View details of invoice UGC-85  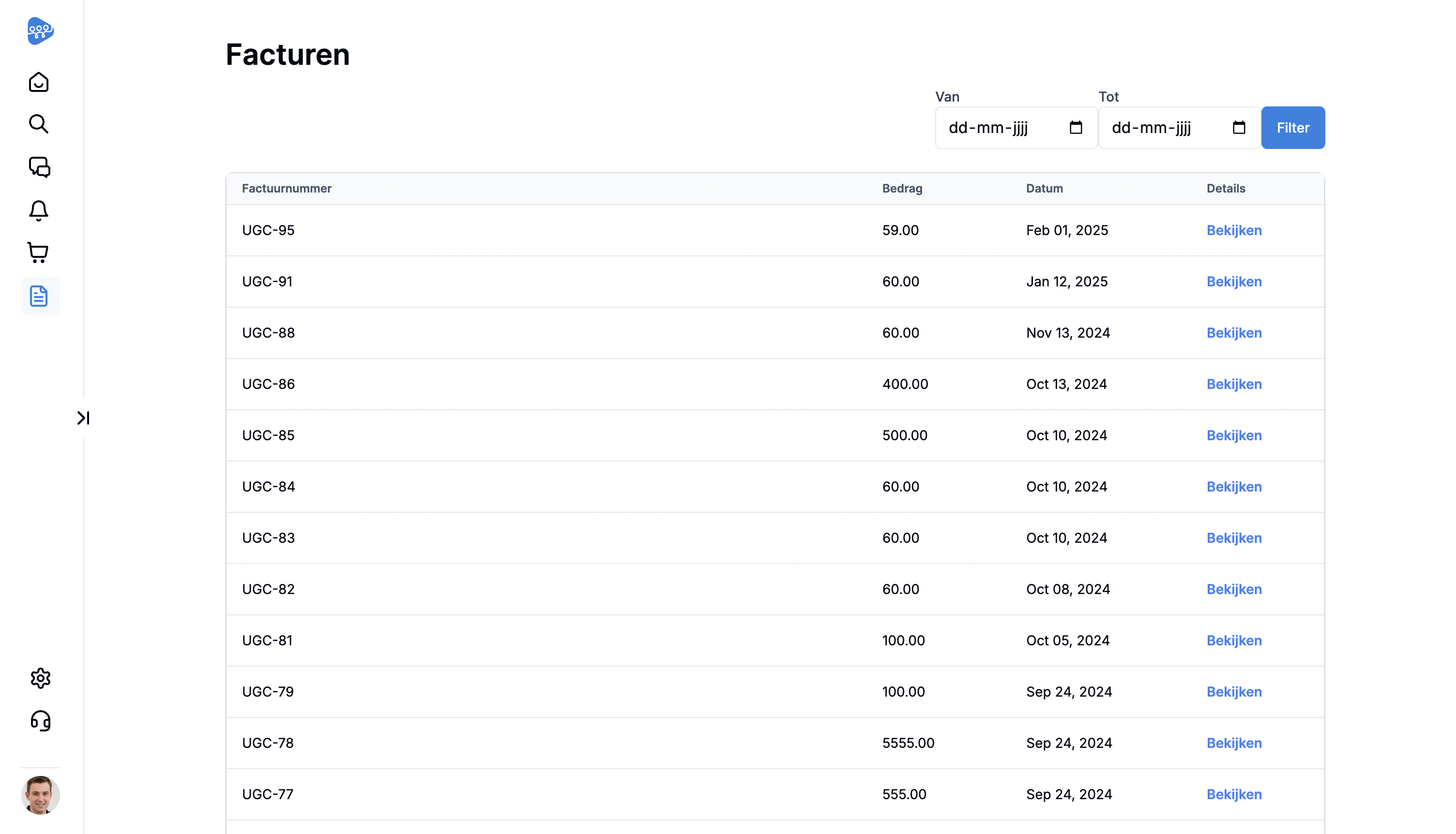tap(1234, 435)
